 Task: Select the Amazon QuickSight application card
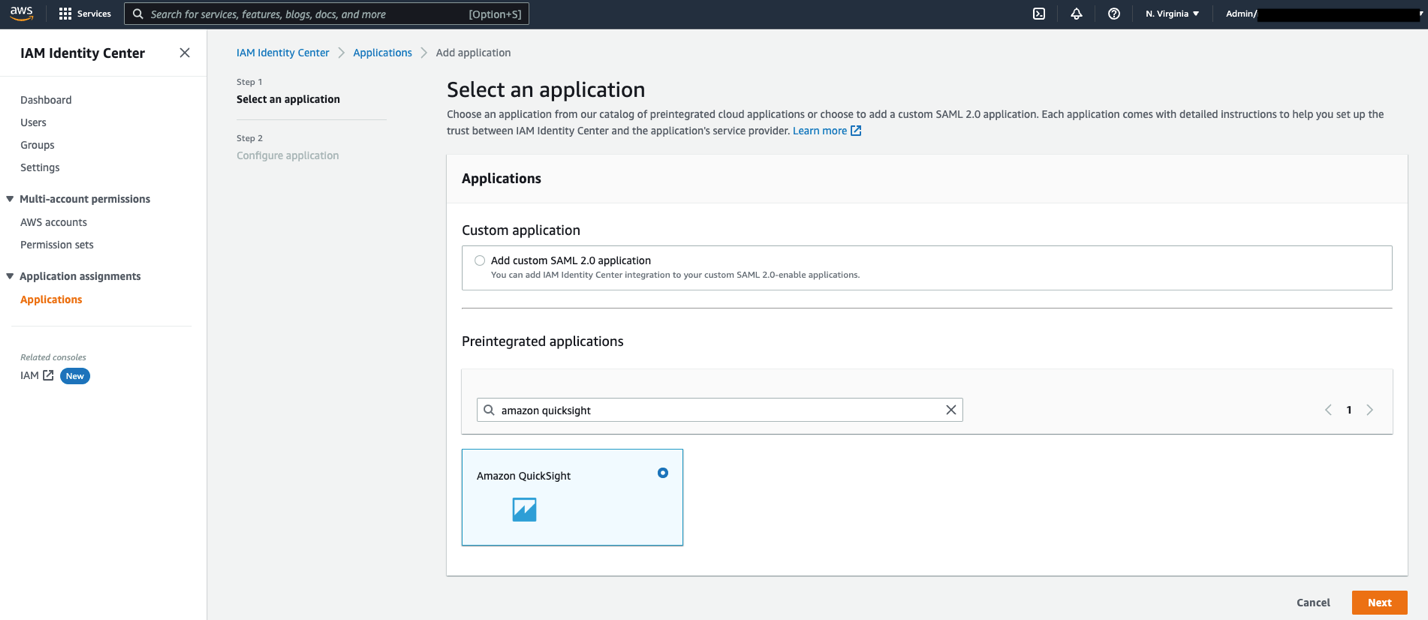pyautogui.click(x=572, y=497)
